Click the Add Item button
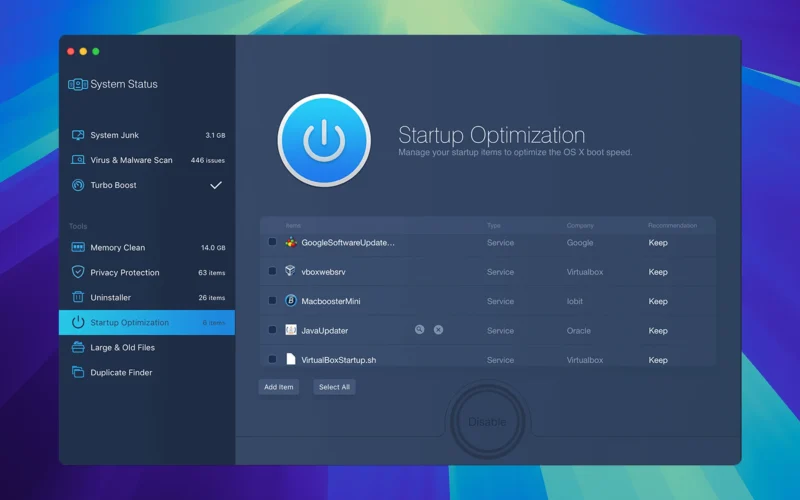The width and height of the screenshot is (800, 500). click(279, 387)
